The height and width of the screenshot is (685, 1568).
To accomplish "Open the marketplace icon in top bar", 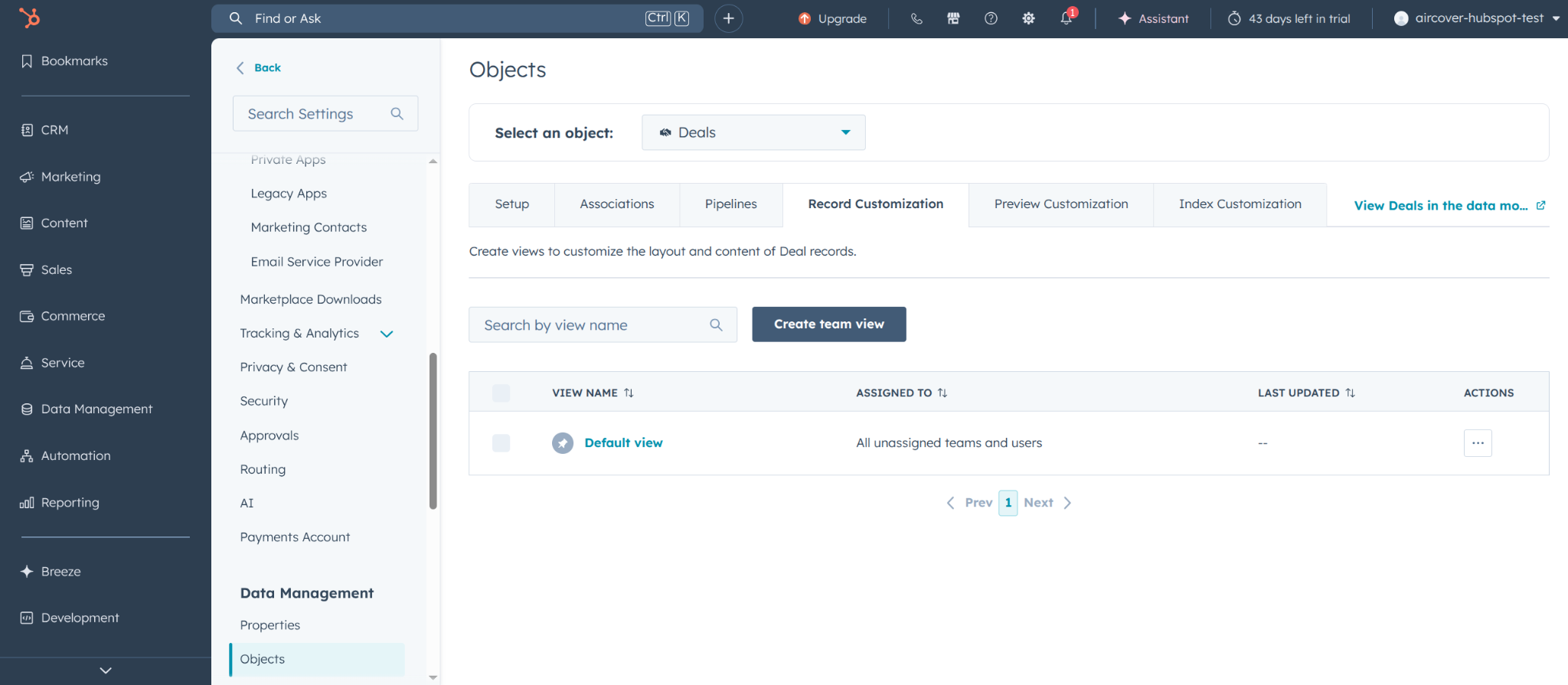I will pyautogui.click(x=953, y=18).
